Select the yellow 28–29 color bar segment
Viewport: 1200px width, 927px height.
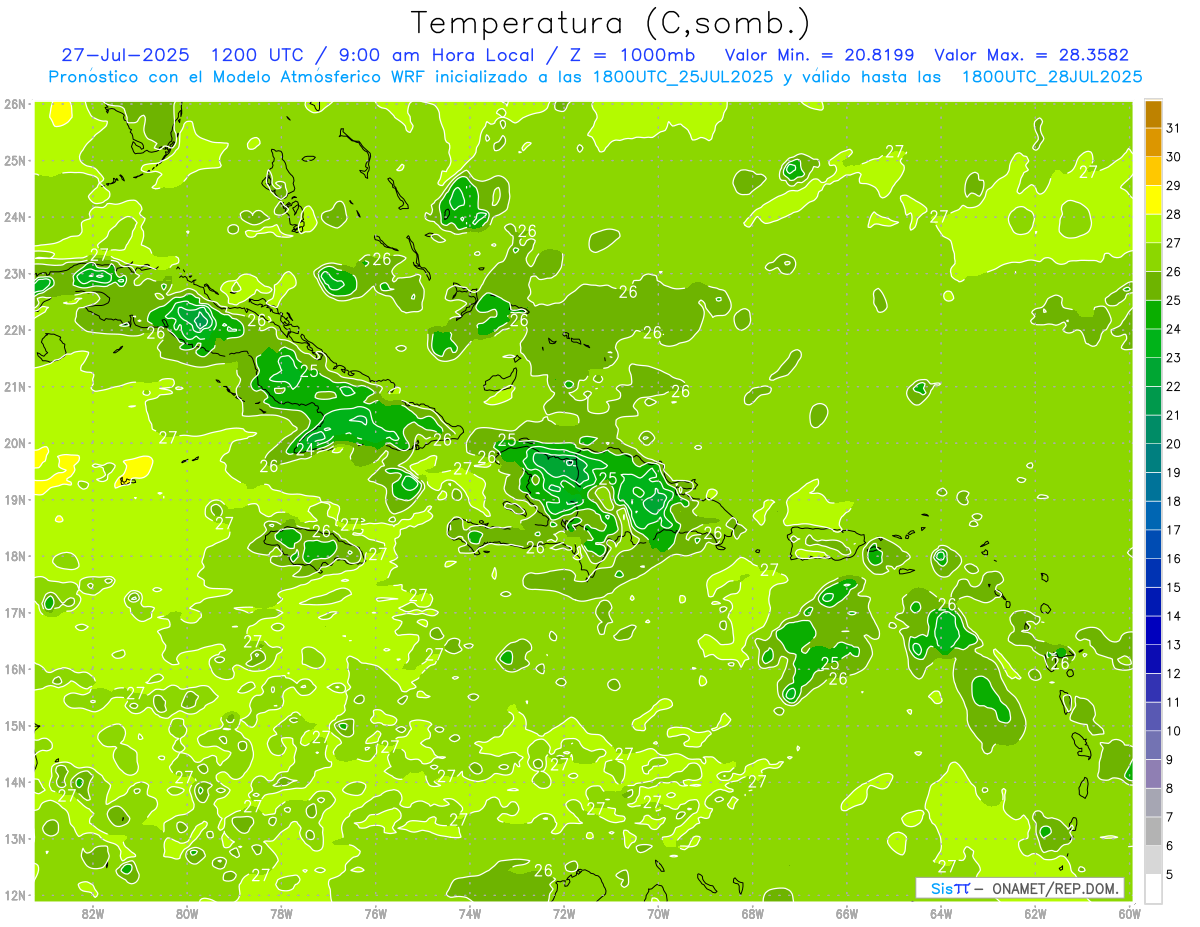[1152, 201]
